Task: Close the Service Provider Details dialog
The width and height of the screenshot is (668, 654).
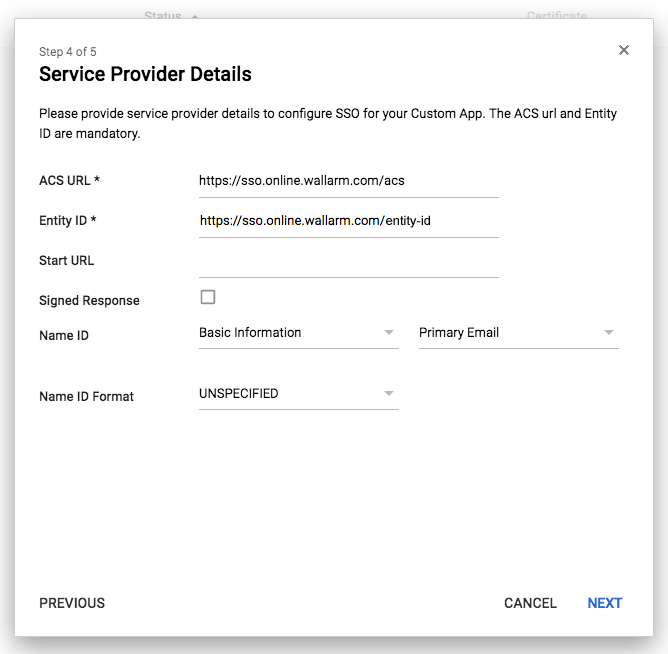Action: click(624, 50)
